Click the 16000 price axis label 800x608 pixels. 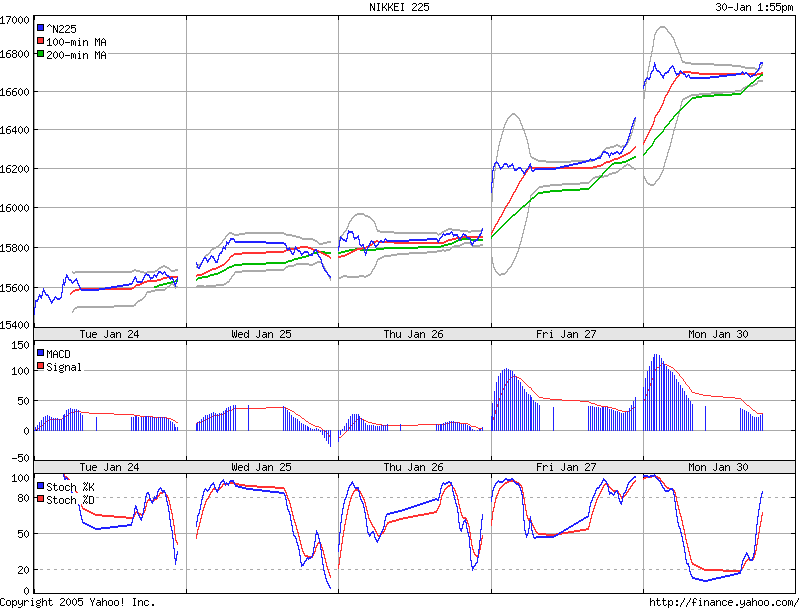15,208
